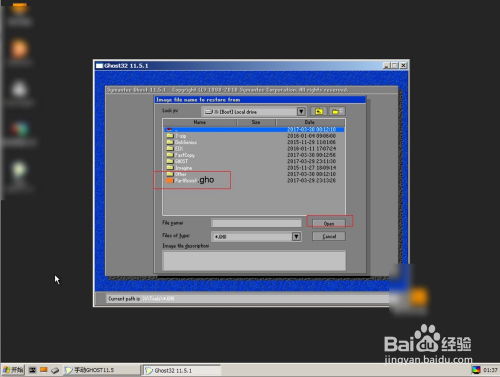Sort list by Size column header
The image size is (500, 377).
256,122
